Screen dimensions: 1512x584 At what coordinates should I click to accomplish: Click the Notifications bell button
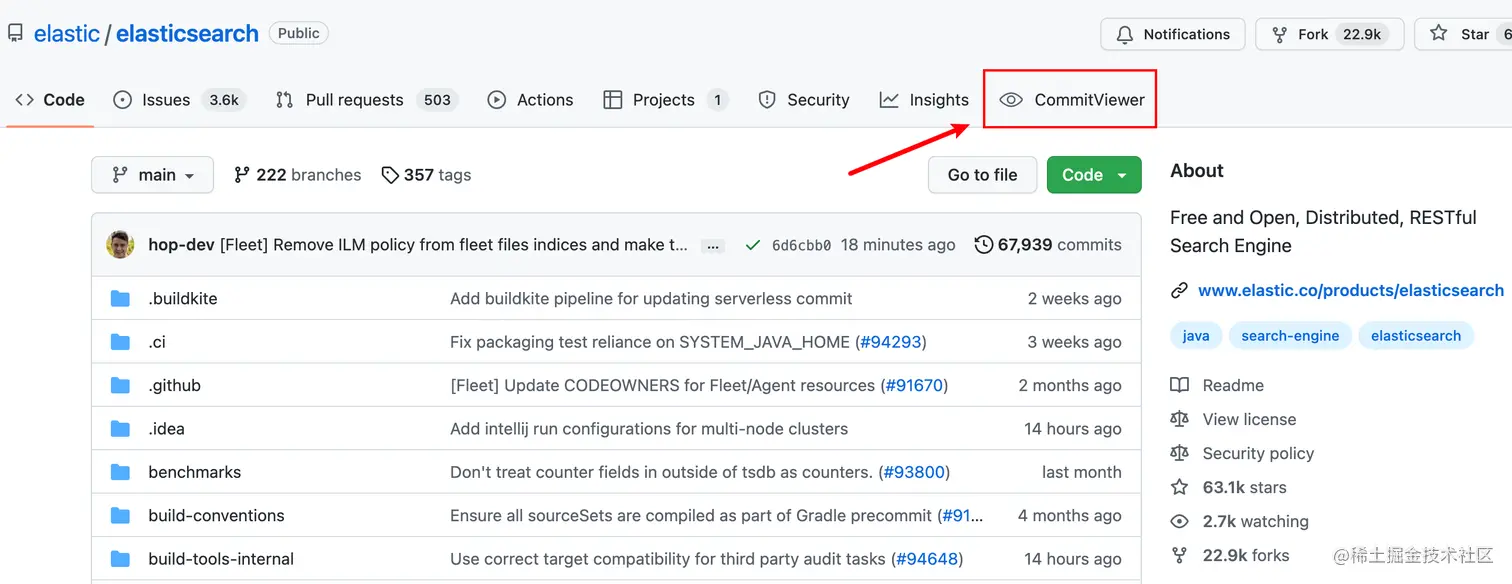(x=1172, y=34)
